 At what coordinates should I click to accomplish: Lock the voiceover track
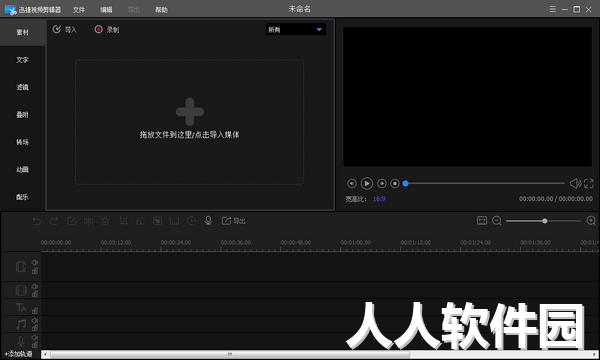coord(35,345)
